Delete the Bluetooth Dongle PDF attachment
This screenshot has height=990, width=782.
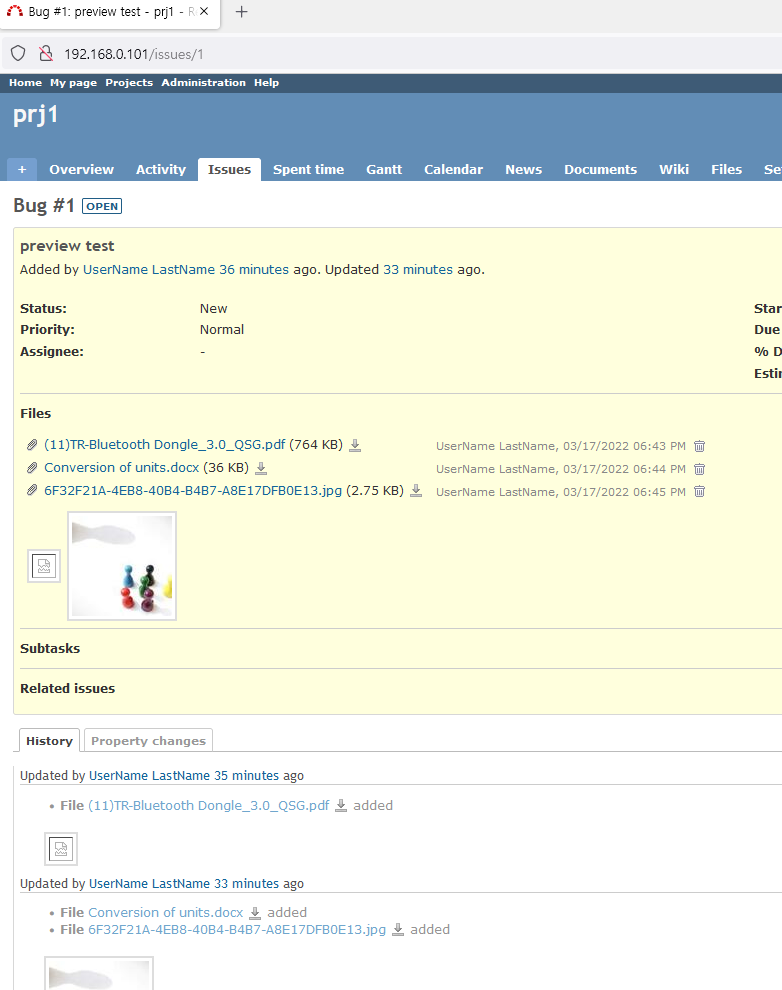point(699,446)
